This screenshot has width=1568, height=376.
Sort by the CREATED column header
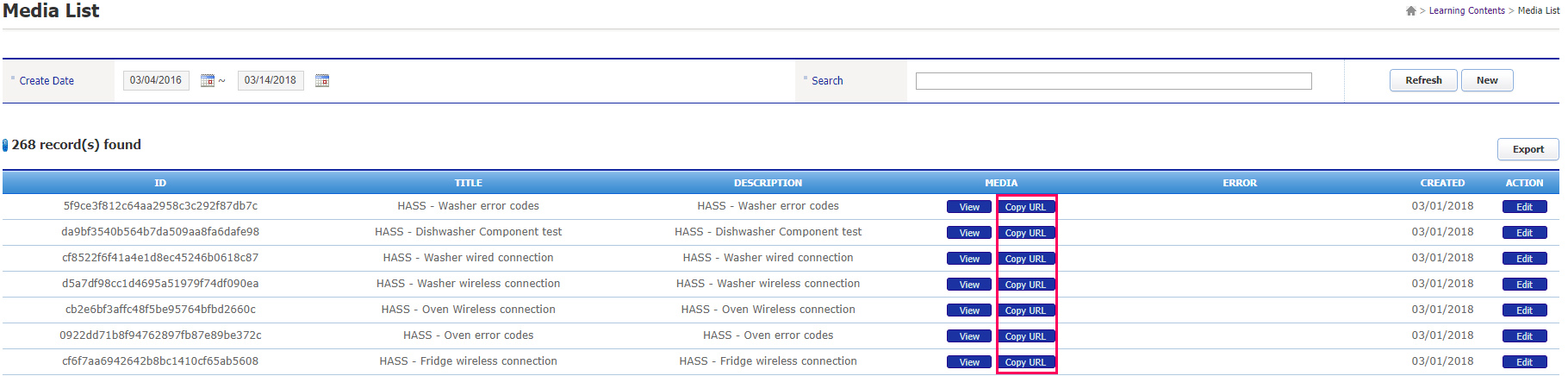click(x=1442, y=183)
